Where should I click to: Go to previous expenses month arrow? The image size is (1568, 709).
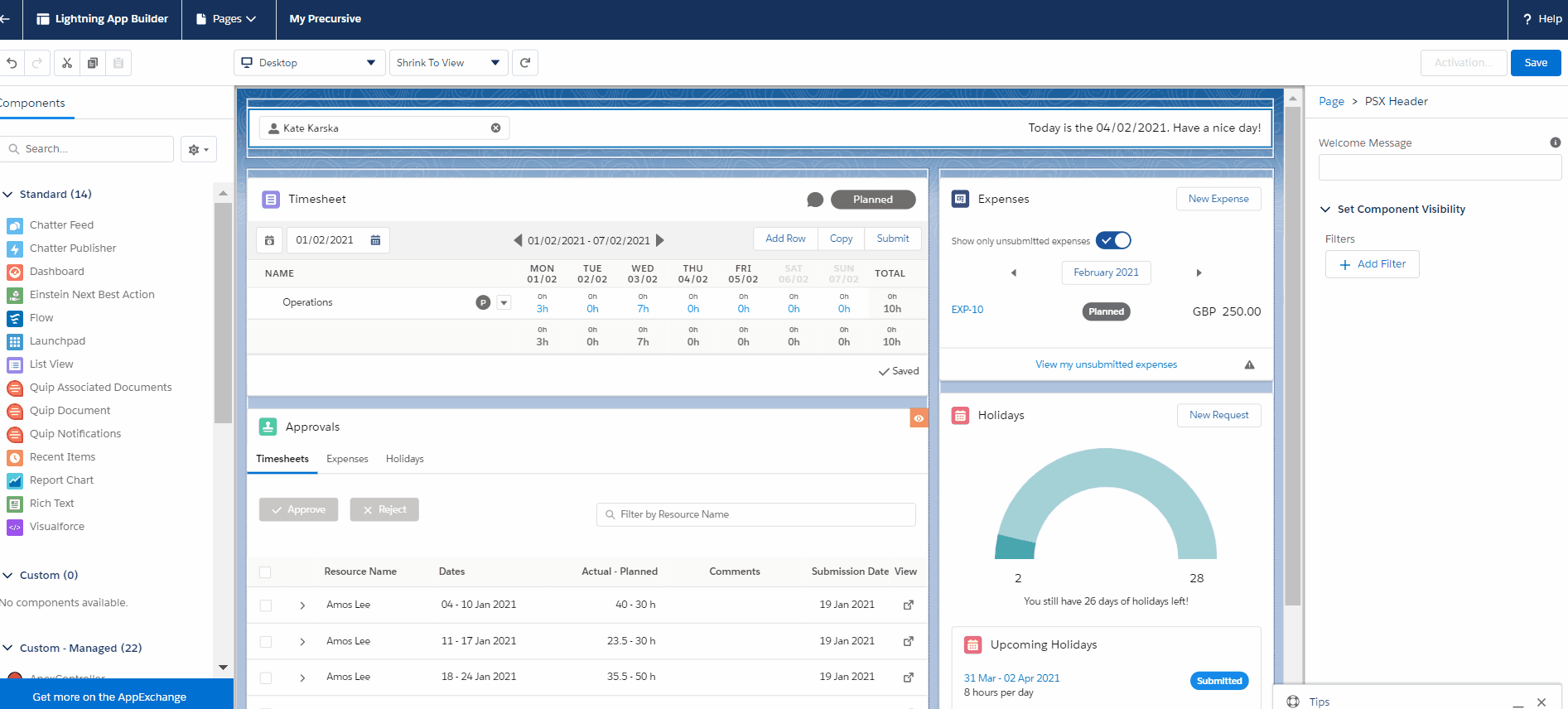(x=1014, y=273)
